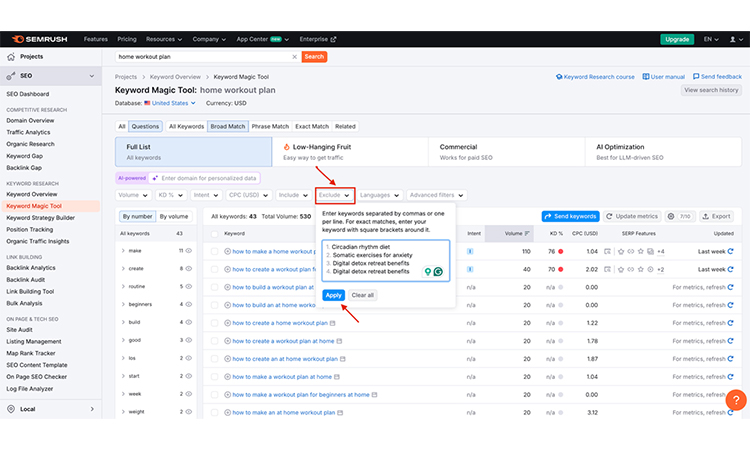This screenshot has height=450, width=750.
Task: Open the Volume filter dropdown
Action: point(133,195)
